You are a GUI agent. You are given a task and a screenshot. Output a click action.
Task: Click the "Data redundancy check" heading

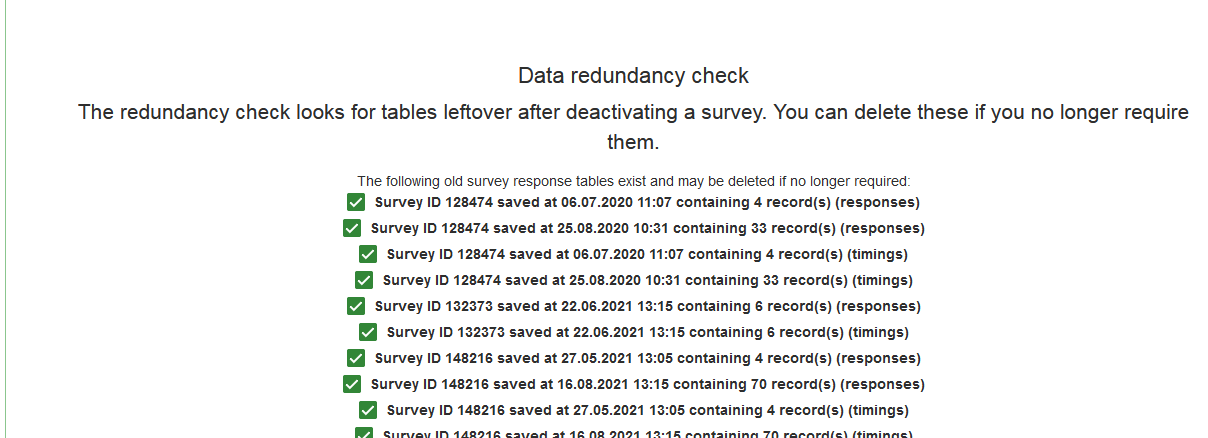tap(633, 76)
